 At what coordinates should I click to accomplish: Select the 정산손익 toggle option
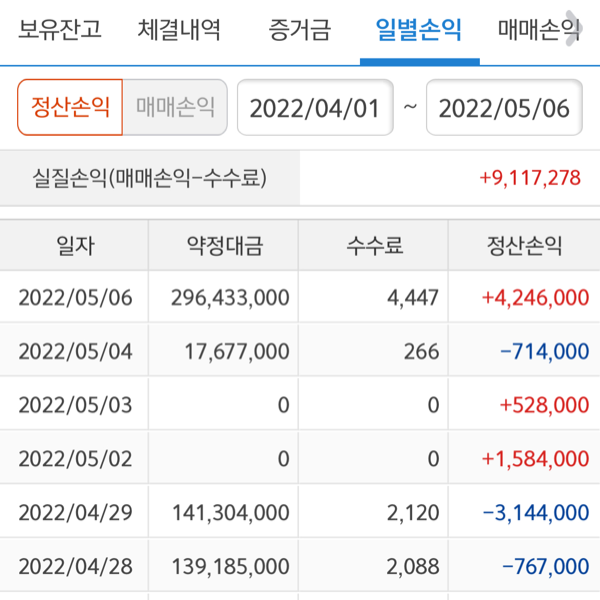(x=70, y=107)
